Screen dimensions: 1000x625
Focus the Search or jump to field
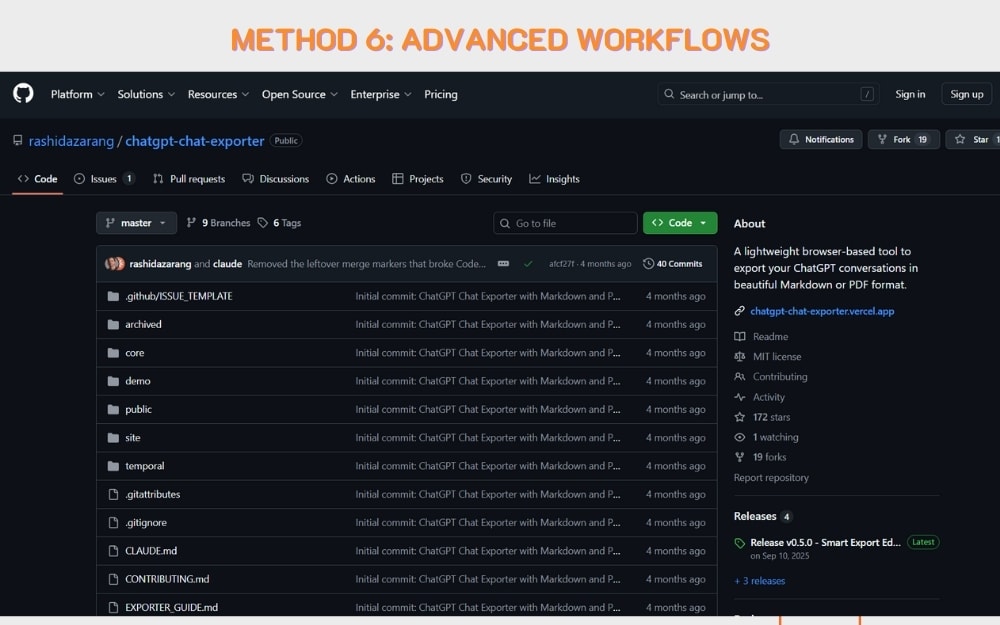pos(768,94)
